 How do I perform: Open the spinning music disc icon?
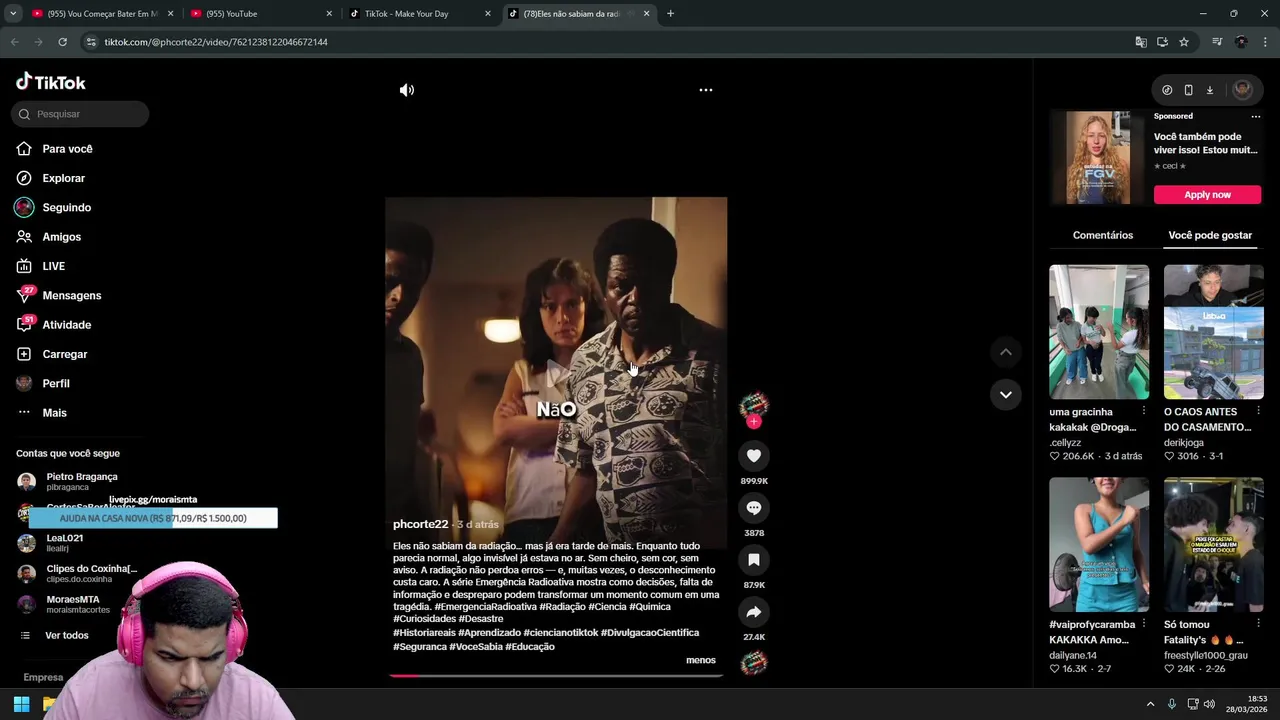coord(754,662)
